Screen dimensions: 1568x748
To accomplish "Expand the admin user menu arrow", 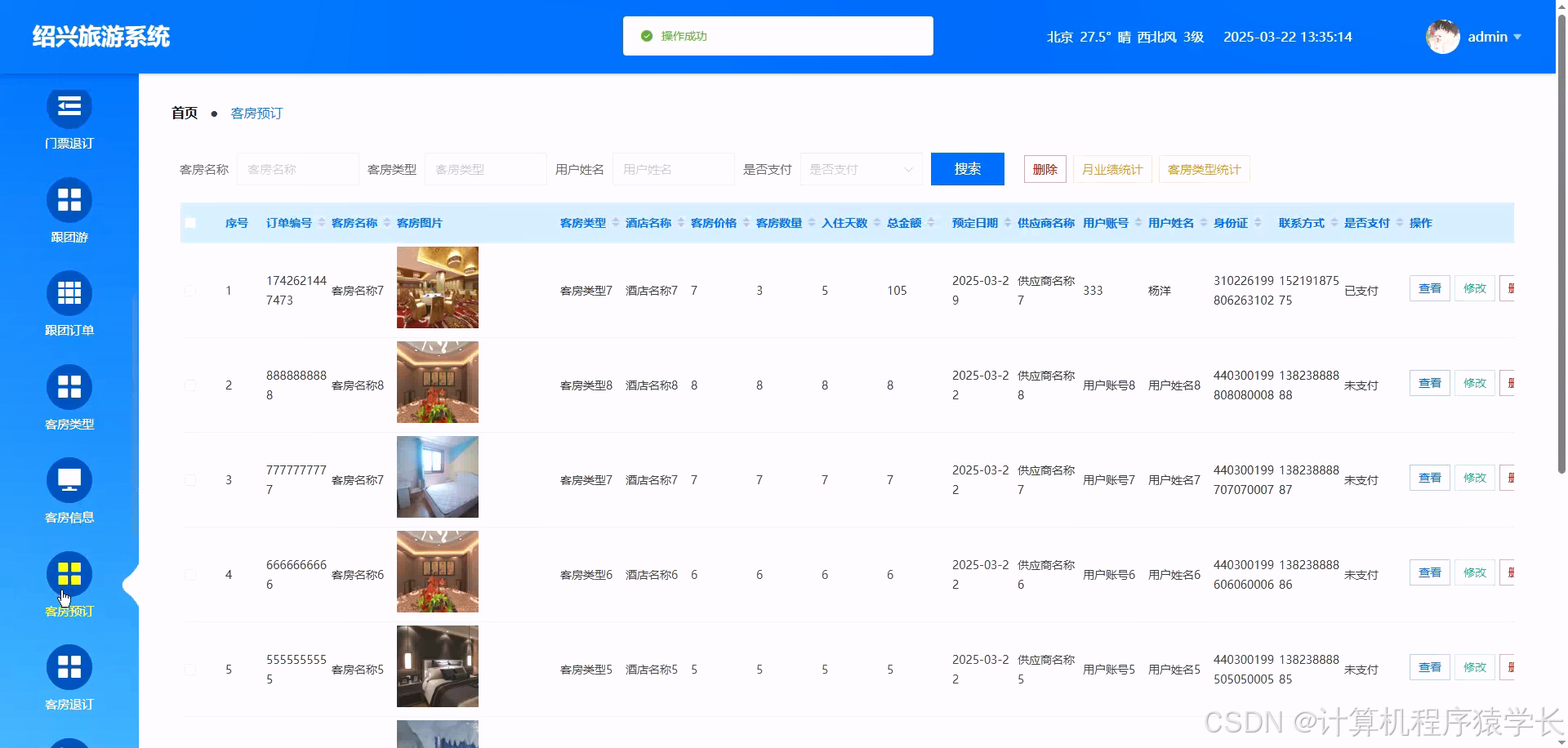I will [1517, 37].
